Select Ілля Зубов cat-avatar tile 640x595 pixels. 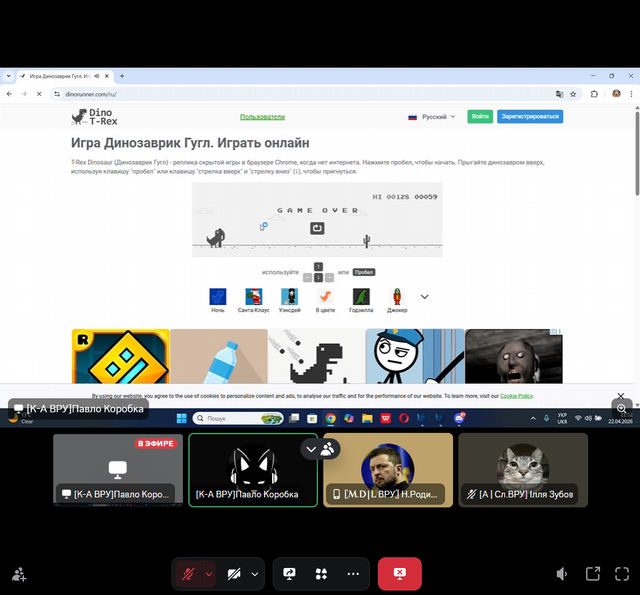[523, 470]
